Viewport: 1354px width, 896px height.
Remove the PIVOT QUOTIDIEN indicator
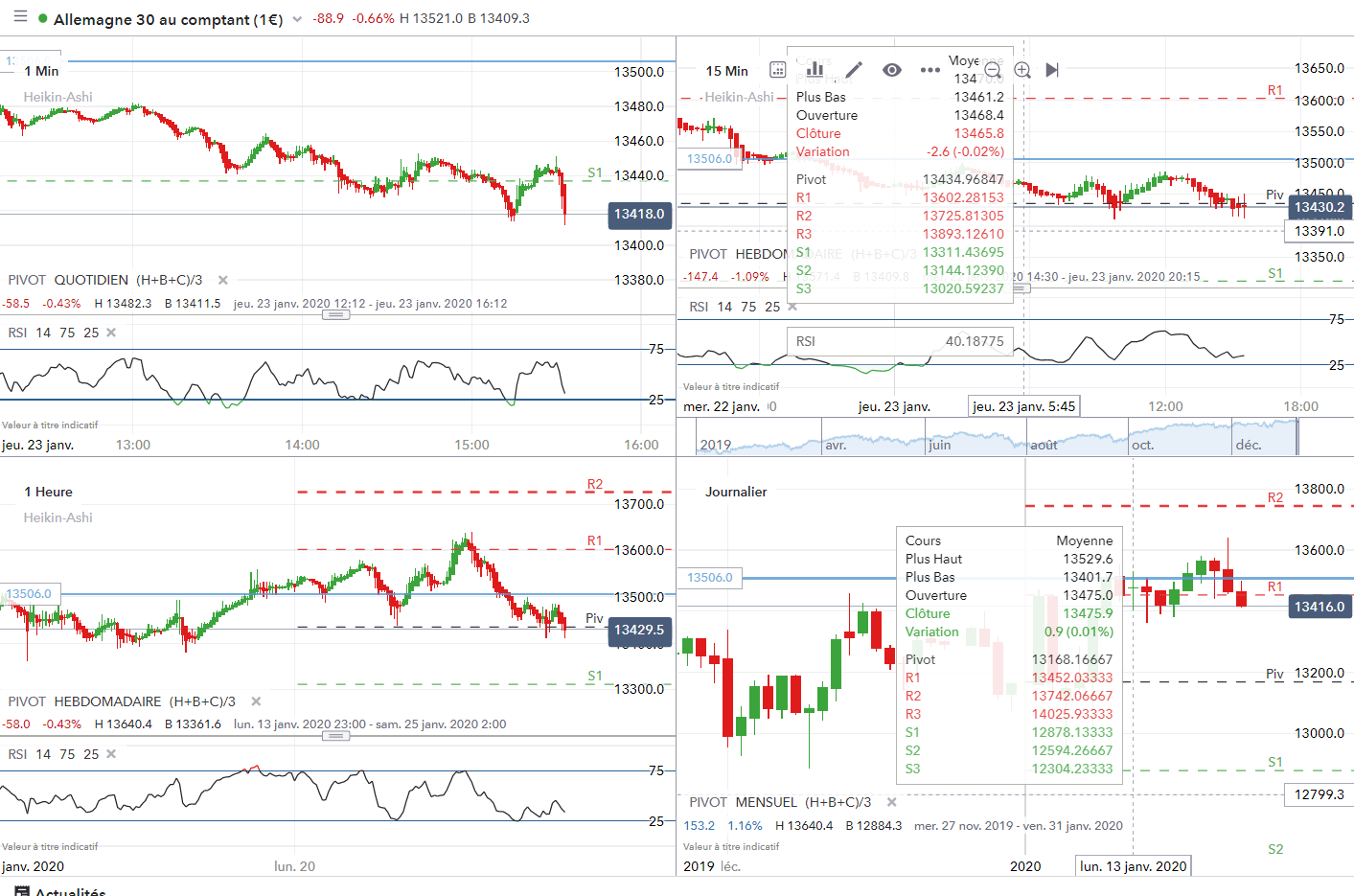click(x=223, y=280)
